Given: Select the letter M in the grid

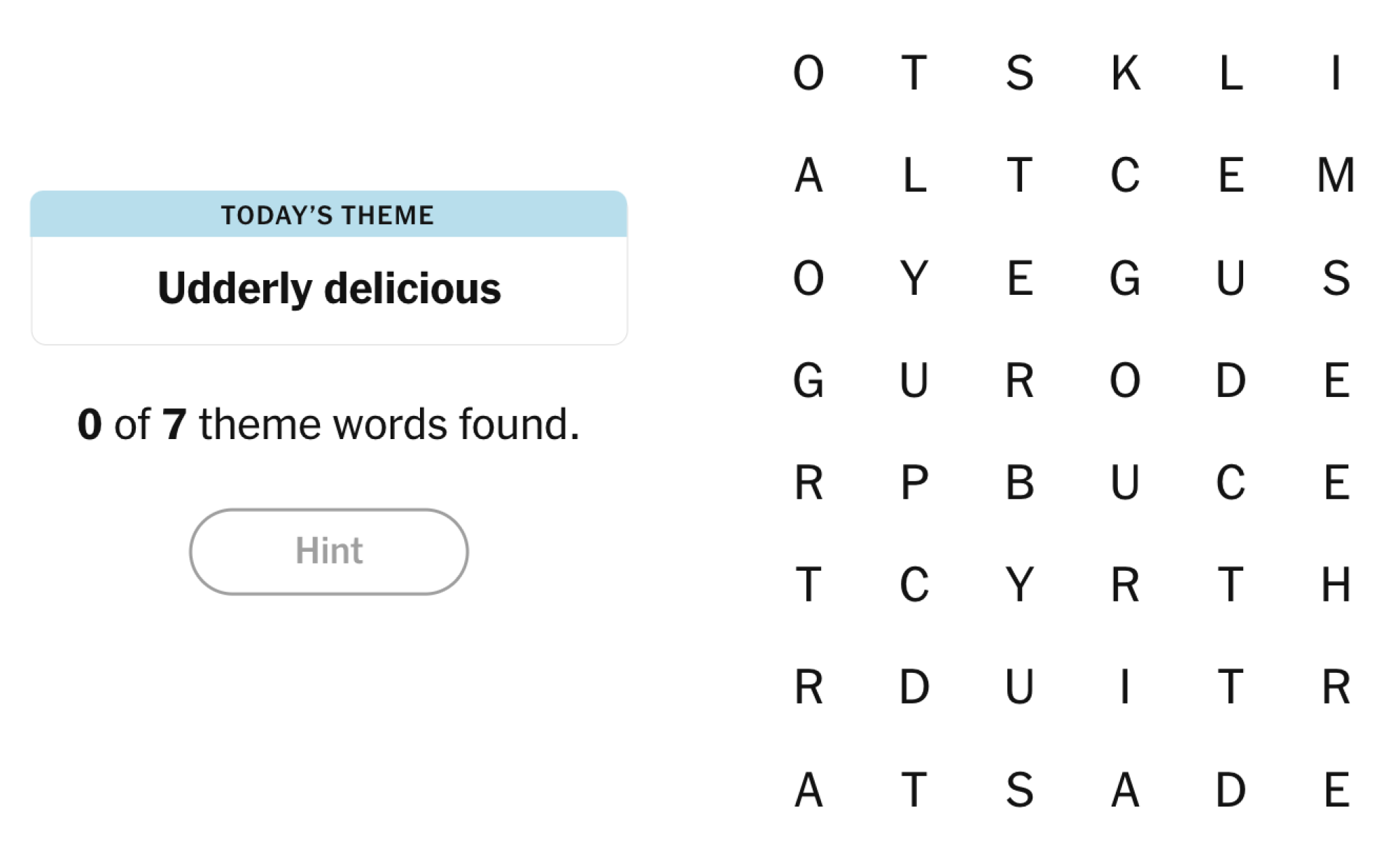Looking at the screenshot, I should pos(1336,175).
